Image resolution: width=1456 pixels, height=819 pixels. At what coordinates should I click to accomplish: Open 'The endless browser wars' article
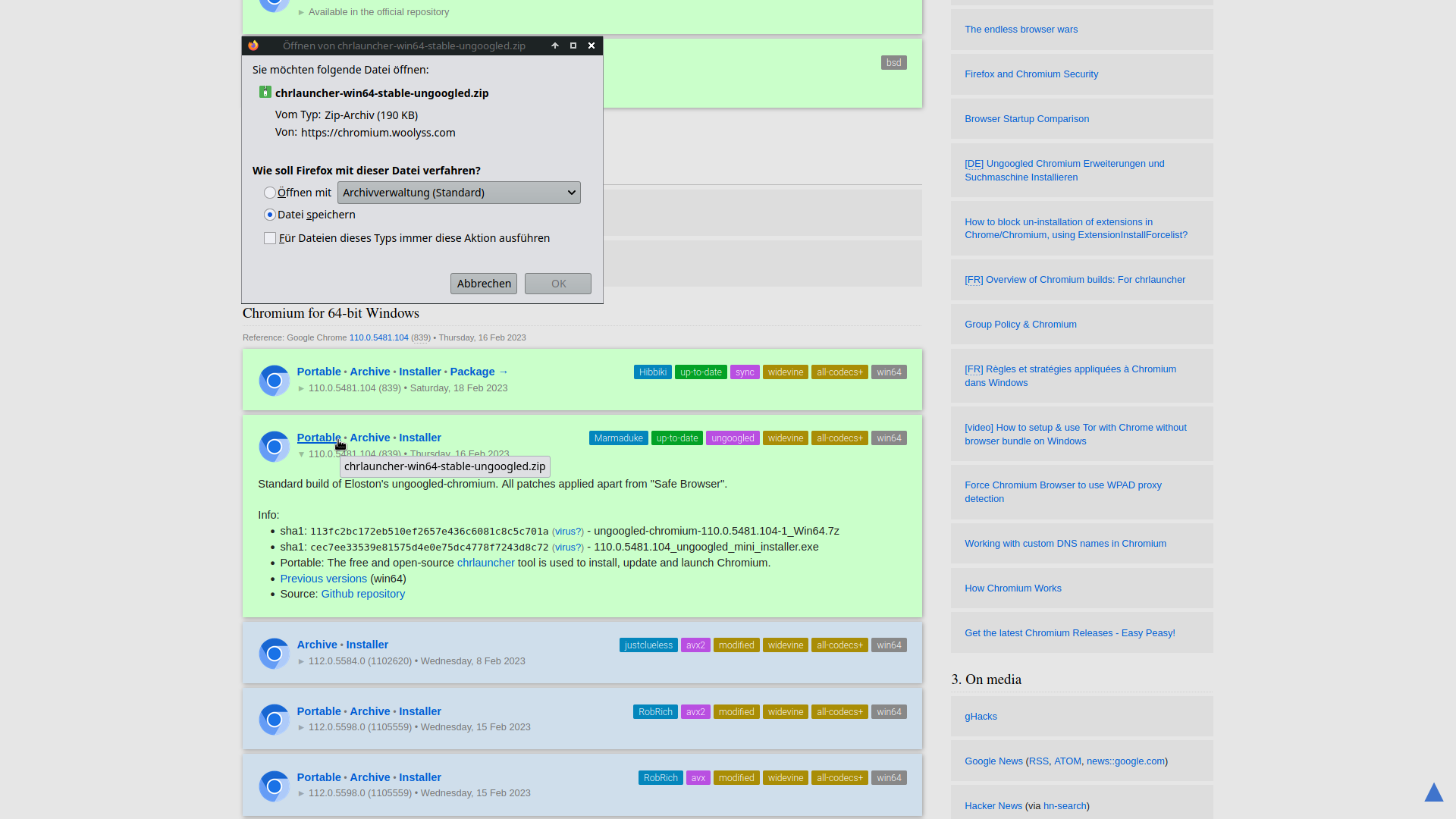(x=1021, y=30)
